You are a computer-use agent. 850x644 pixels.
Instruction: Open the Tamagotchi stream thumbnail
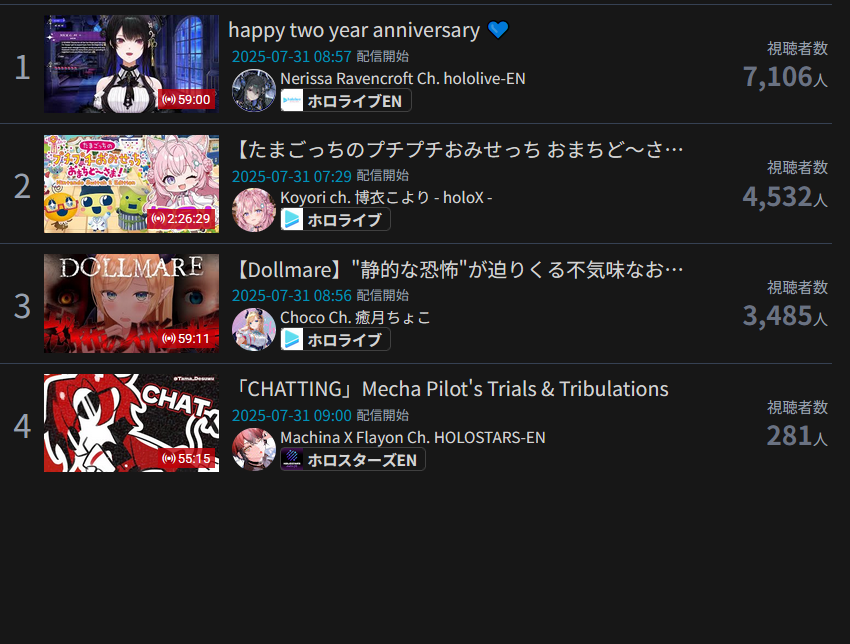pos(132,184)
